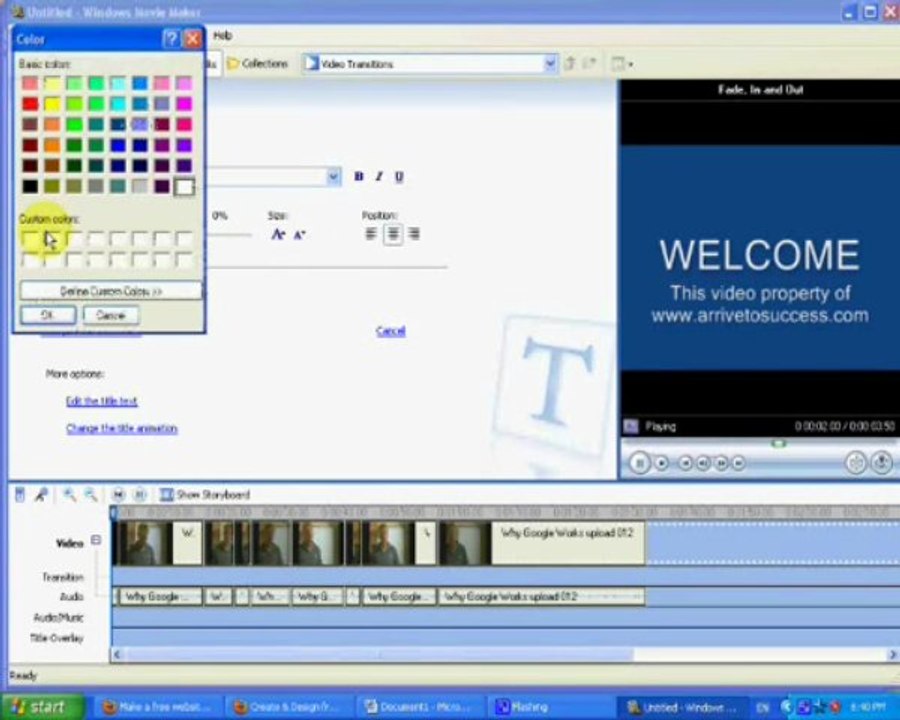Select the black basic color swatch
900x720 pixels.
click(30, 186)
